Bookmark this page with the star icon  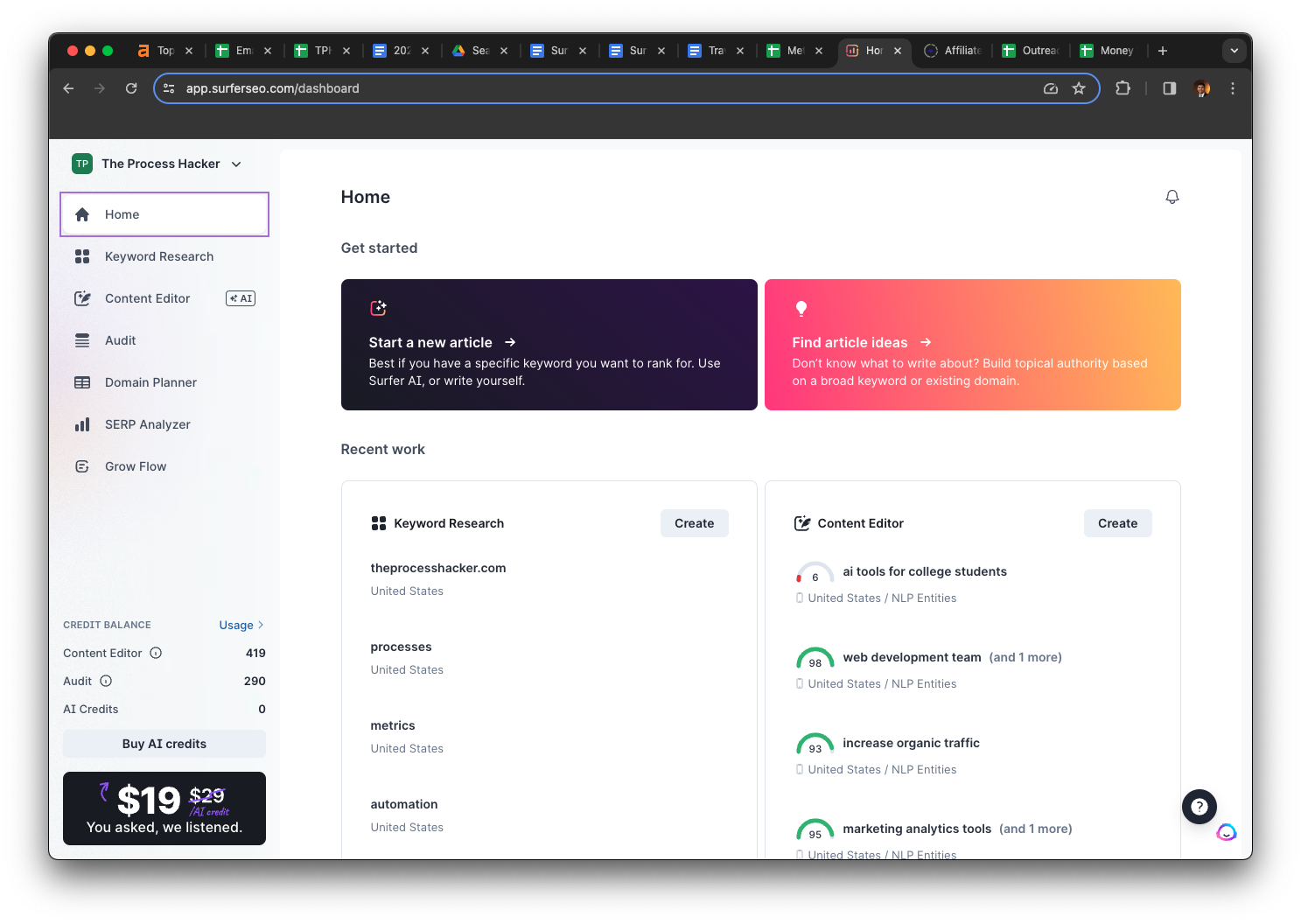click(1079, 88)
